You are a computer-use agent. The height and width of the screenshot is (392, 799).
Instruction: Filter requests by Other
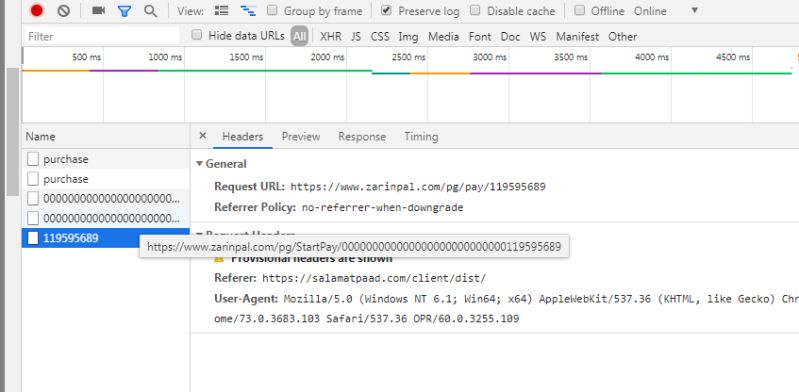(x=622, y=37)
